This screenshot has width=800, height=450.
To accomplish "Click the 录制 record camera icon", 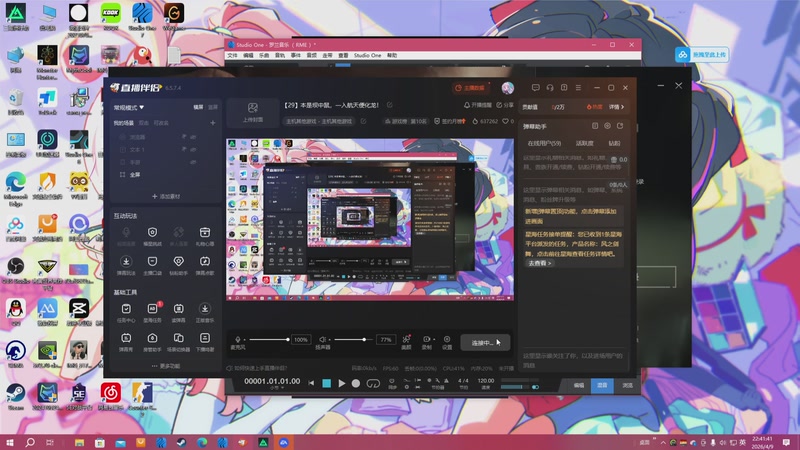I will tap(426, 339).
